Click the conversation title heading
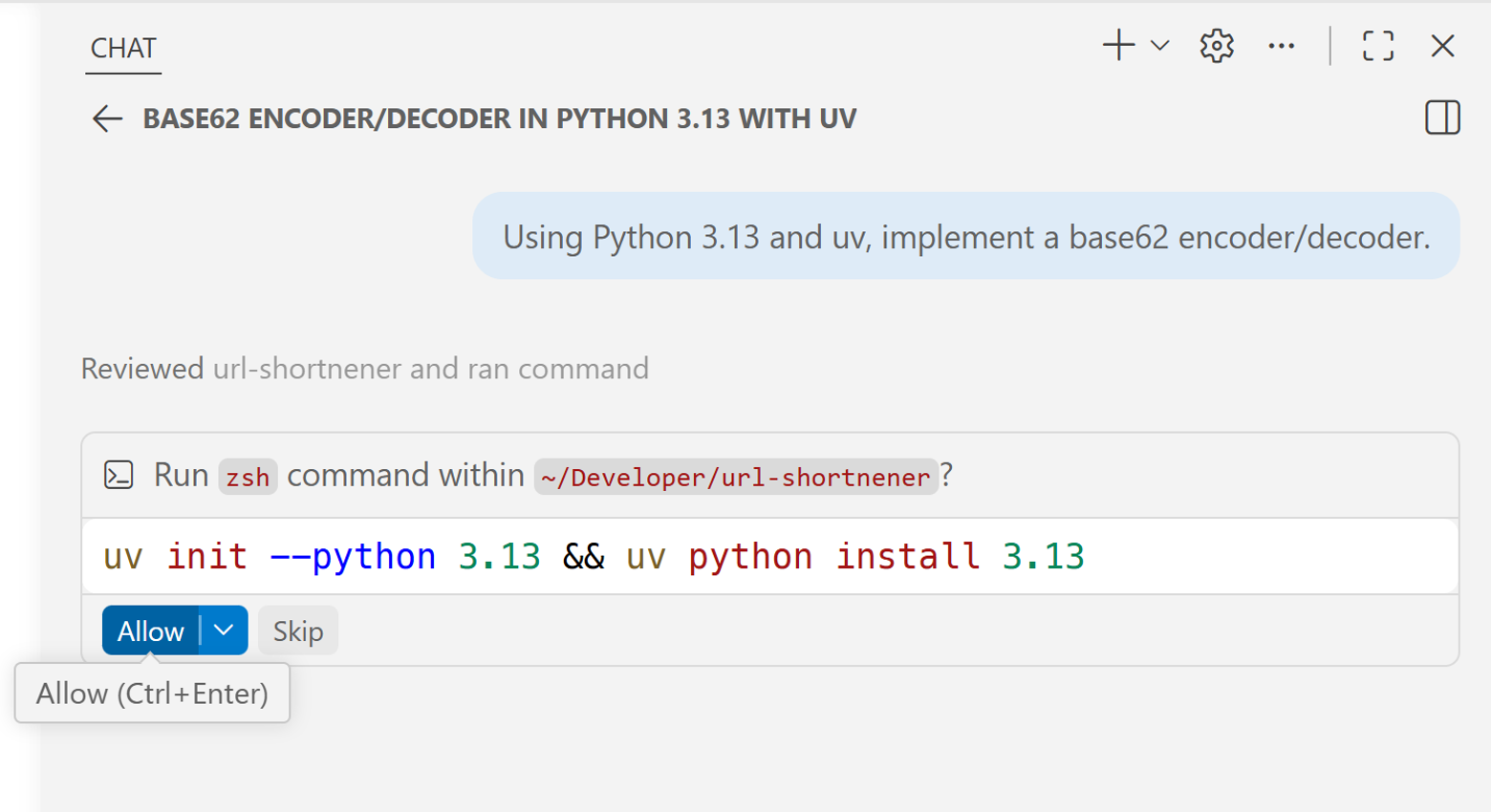The width and height of the screenshot is (1491, 812). pyautogui.click(x=499, y=119)
